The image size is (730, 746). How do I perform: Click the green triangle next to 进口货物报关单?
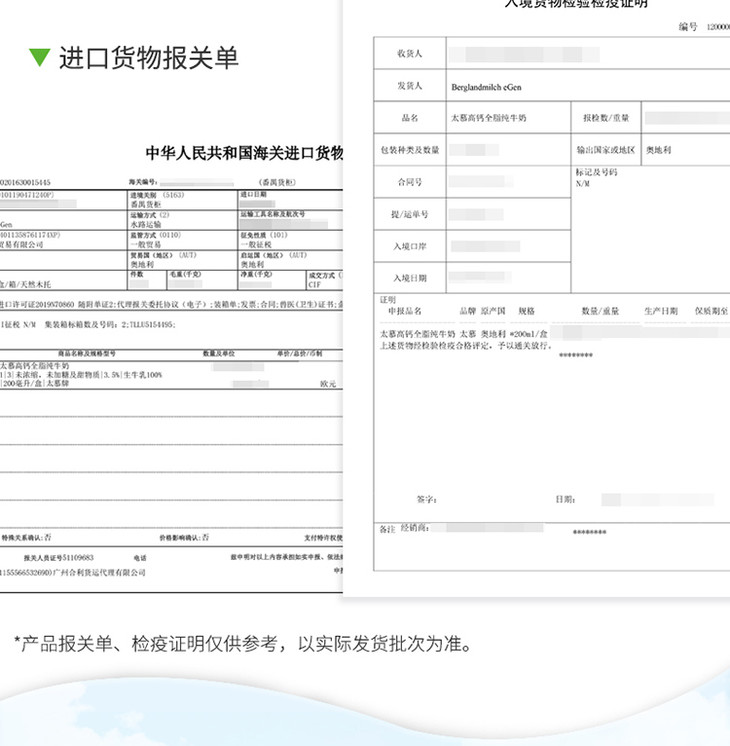click(39, 58)
